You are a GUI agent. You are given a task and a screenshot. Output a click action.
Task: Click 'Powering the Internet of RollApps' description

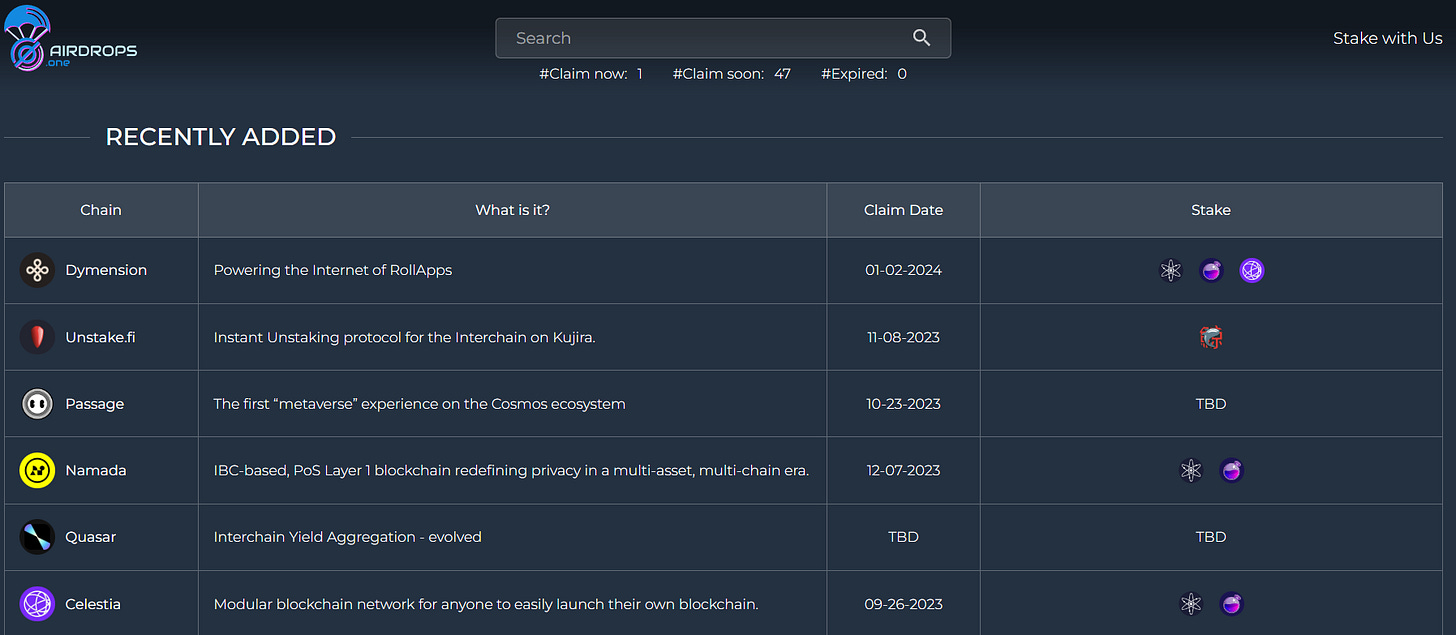coord(333,270)
